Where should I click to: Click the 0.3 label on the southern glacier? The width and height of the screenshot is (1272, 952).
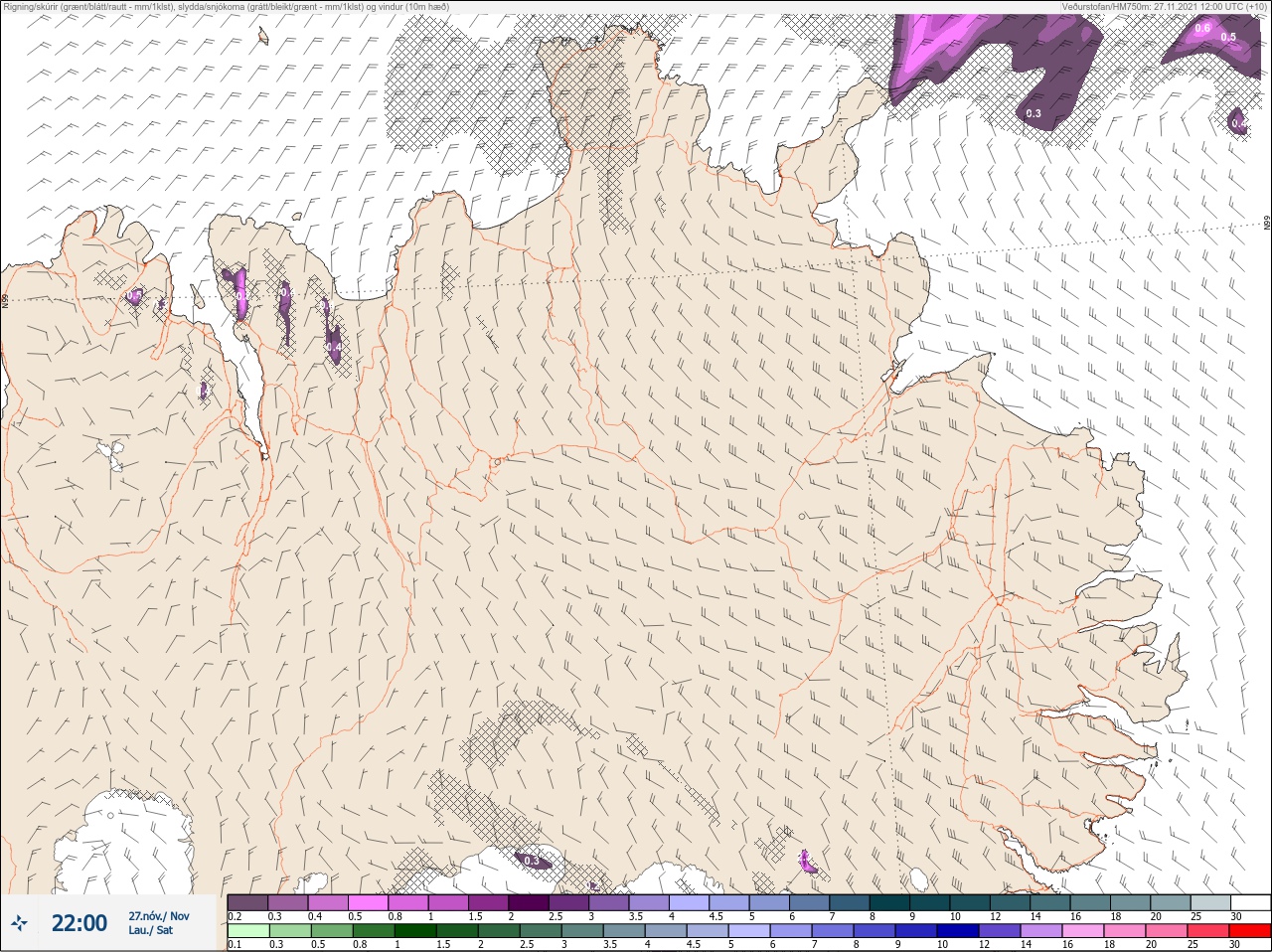[531, 862]
